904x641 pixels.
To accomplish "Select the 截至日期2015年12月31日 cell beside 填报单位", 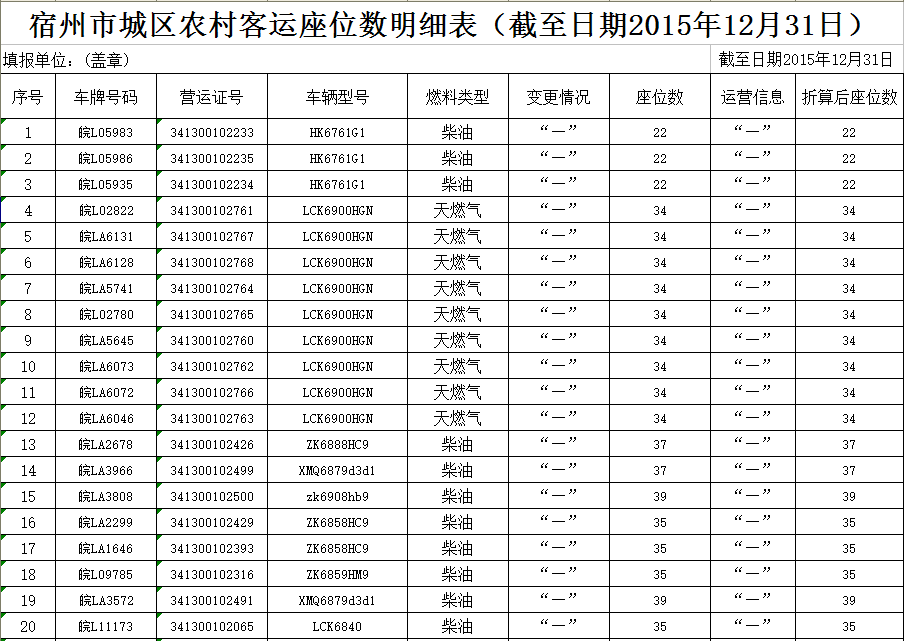I will pos(807,59).
